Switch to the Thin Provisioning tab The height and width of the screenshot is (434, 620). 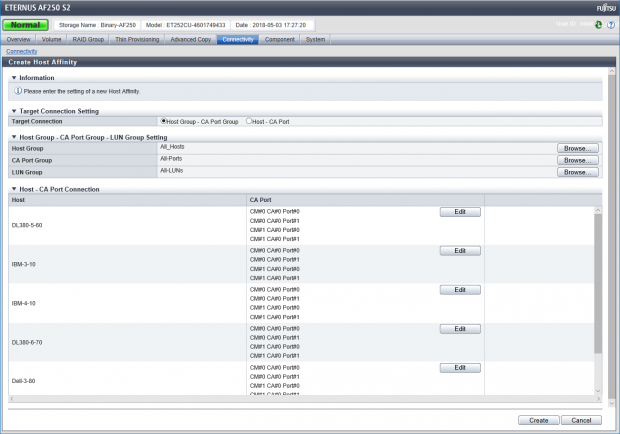coord(137,40)
